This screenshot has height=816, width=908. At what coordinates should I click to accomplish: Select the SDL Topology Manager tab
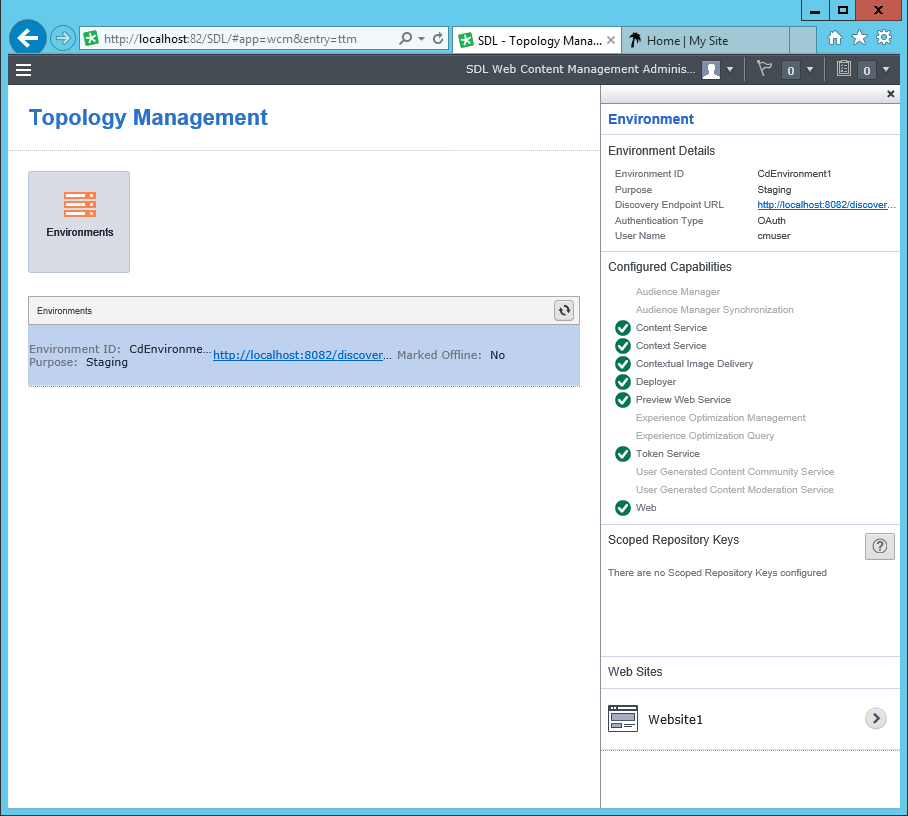coord(535,40)
